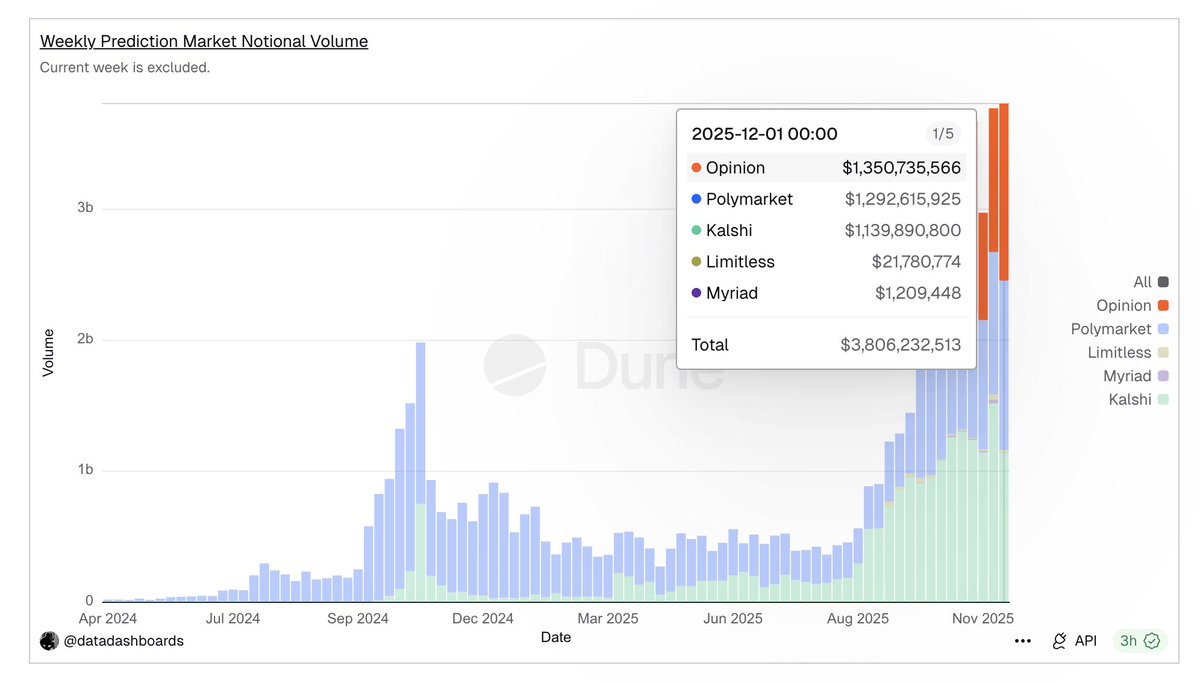Viewport: 1200px width, 683px height.
Task: Click the tallest orange Opinion bar segment
Action: pos(1004,192)
